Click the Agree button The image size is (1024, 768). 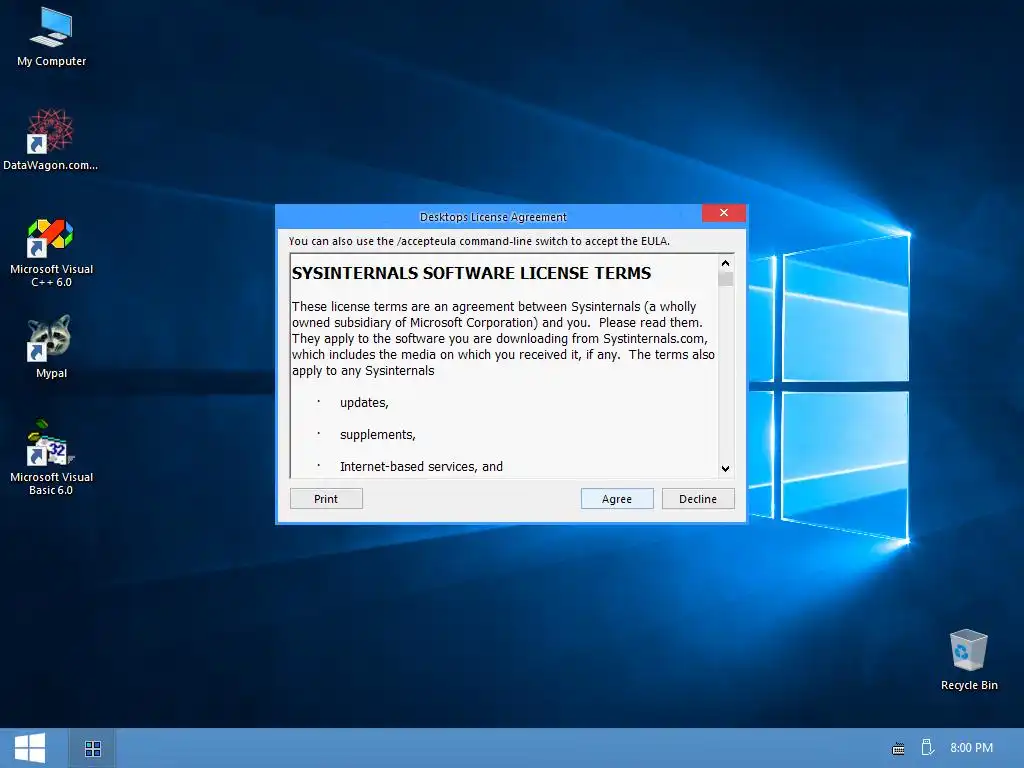(616, 499)
